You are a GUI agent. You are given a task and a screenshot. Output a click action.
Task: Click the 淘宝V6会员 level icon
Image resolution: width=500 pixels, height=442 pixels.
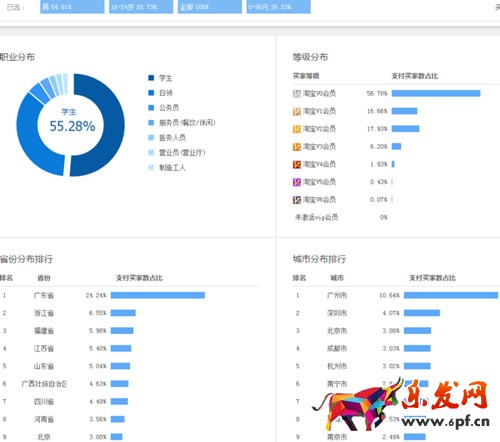[x=297, y=200]
